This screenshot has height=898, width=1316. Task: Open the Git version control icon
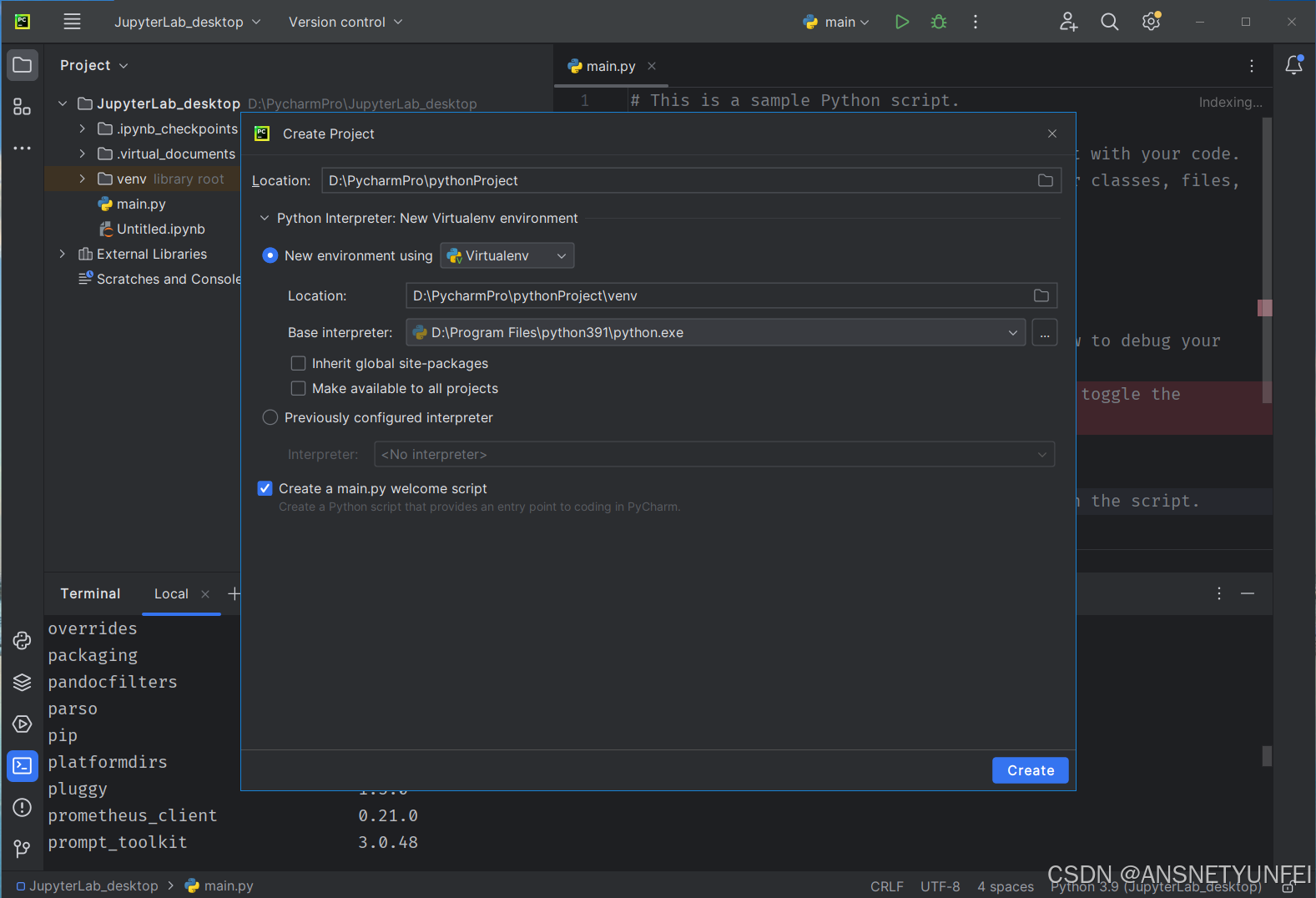[23, 849]
